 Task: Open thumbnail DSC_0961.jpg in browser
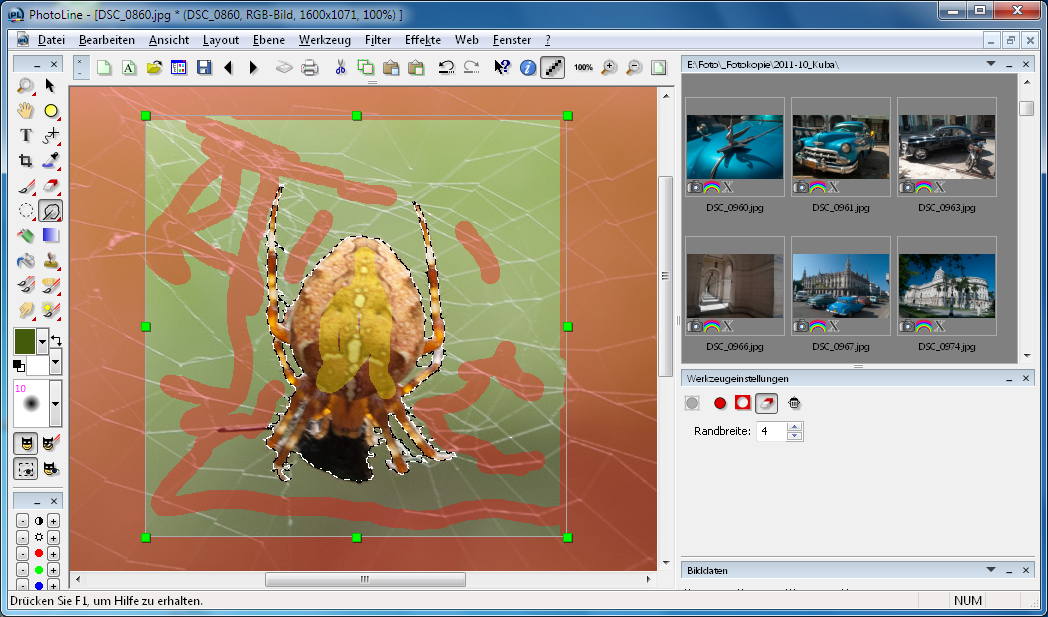(x=840, y=146)
